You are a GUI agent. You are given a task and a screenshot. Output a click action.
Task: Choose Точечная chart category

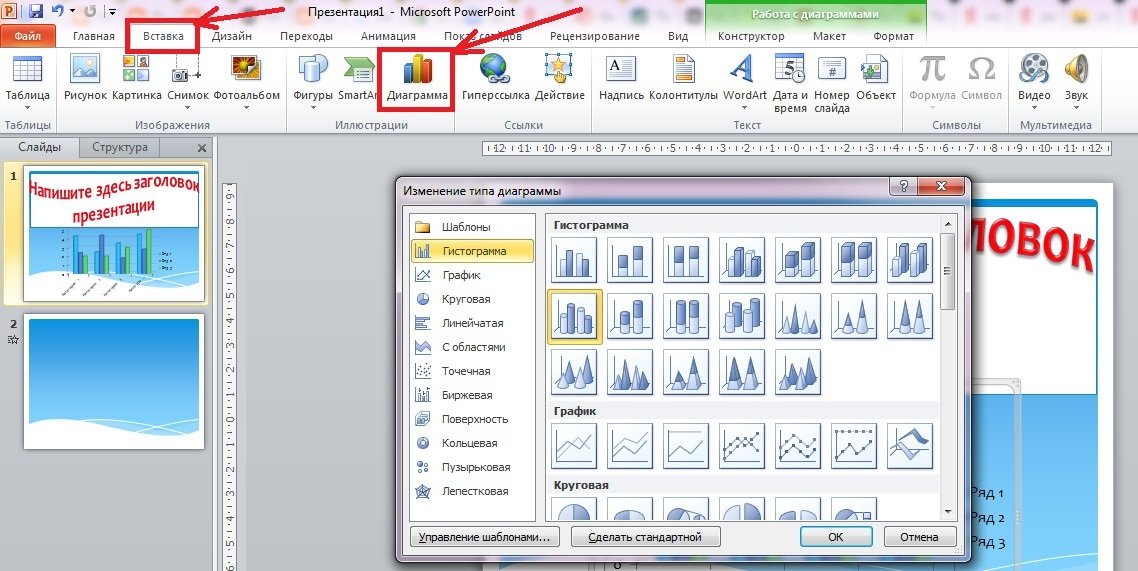point(472,371)
